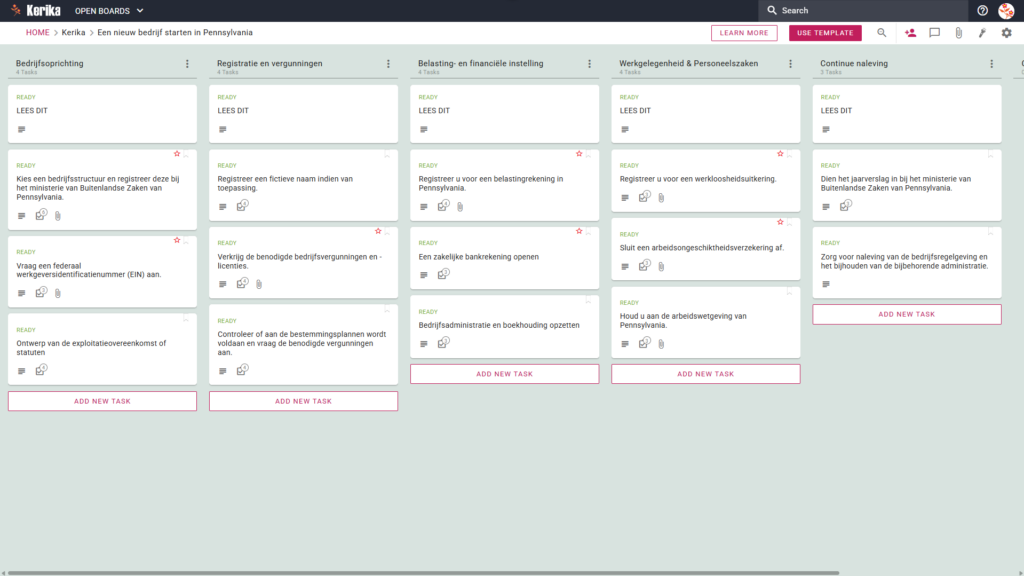This screenshot has height=576, width=1024.
Task: Open Registratie en vergunningen column options menu
Action: click(x=389, y=63)
